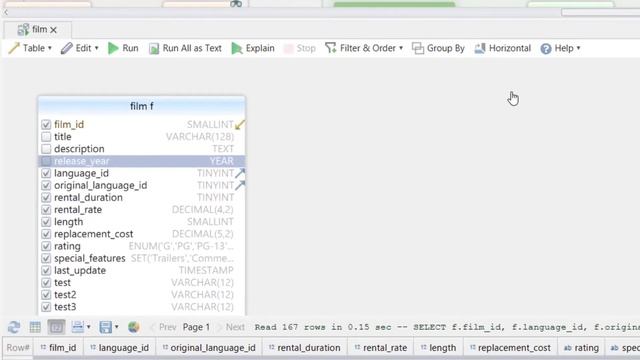640x360 pixels.
Task: Close the film tab
Action: tap(53, 30)
